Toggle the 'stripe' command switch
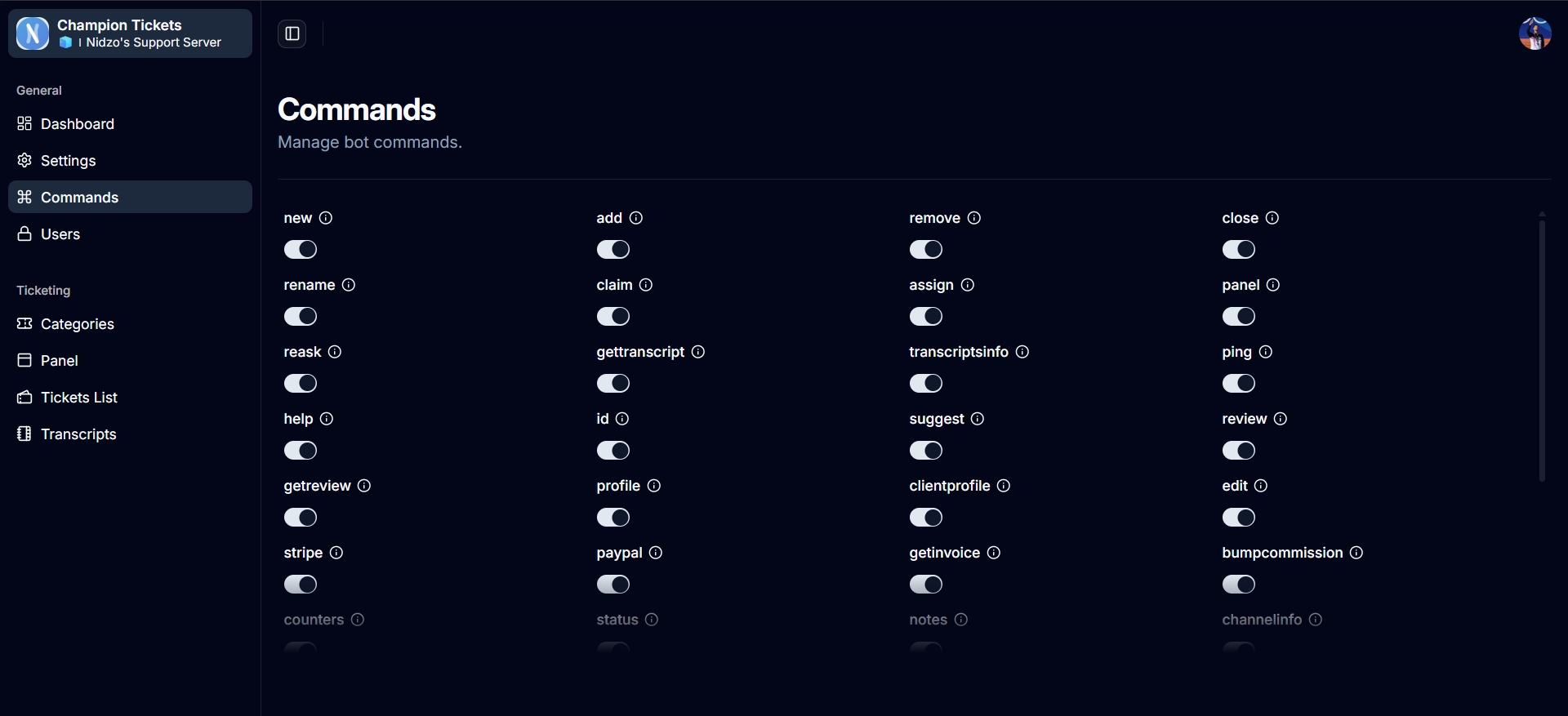The image size is (1568, 716). [x=301, y=584]
